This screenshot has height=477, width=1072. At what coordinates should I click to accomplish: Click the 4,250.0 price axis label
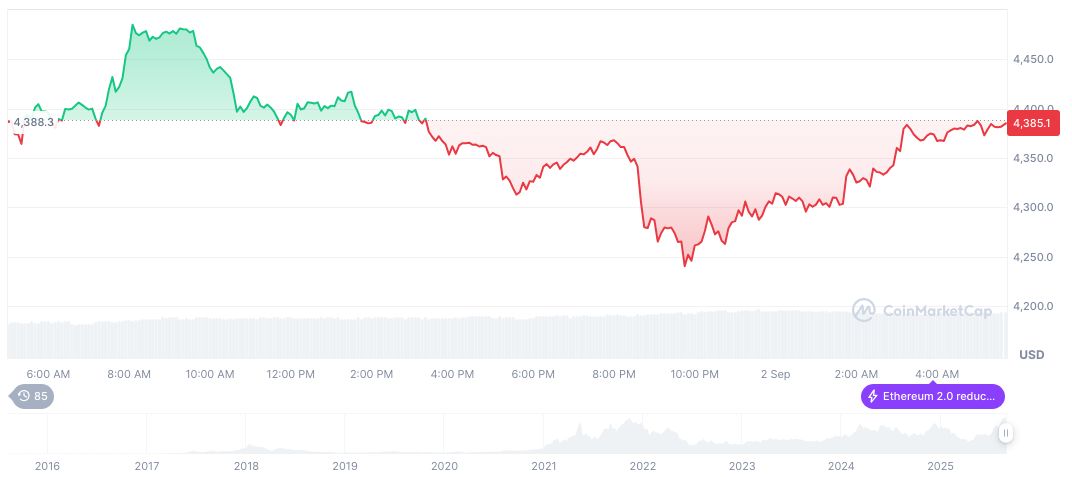[x=1033, y=257]
